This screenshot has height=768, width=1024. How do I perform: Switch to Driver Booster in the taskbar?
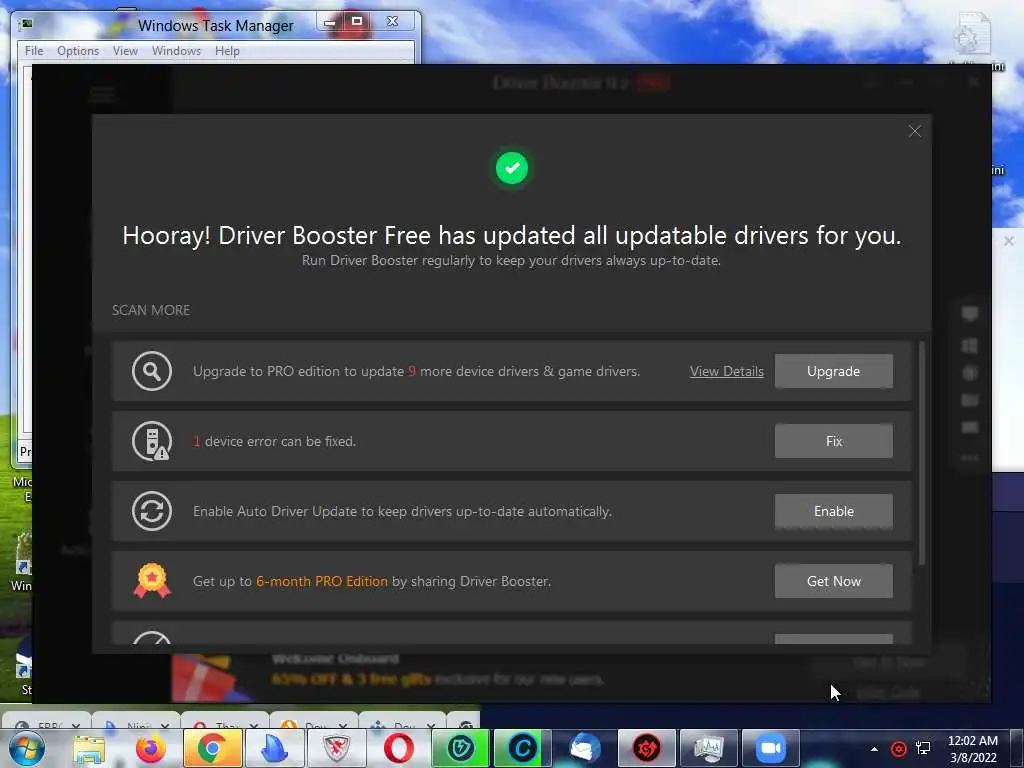pos(646,748)
